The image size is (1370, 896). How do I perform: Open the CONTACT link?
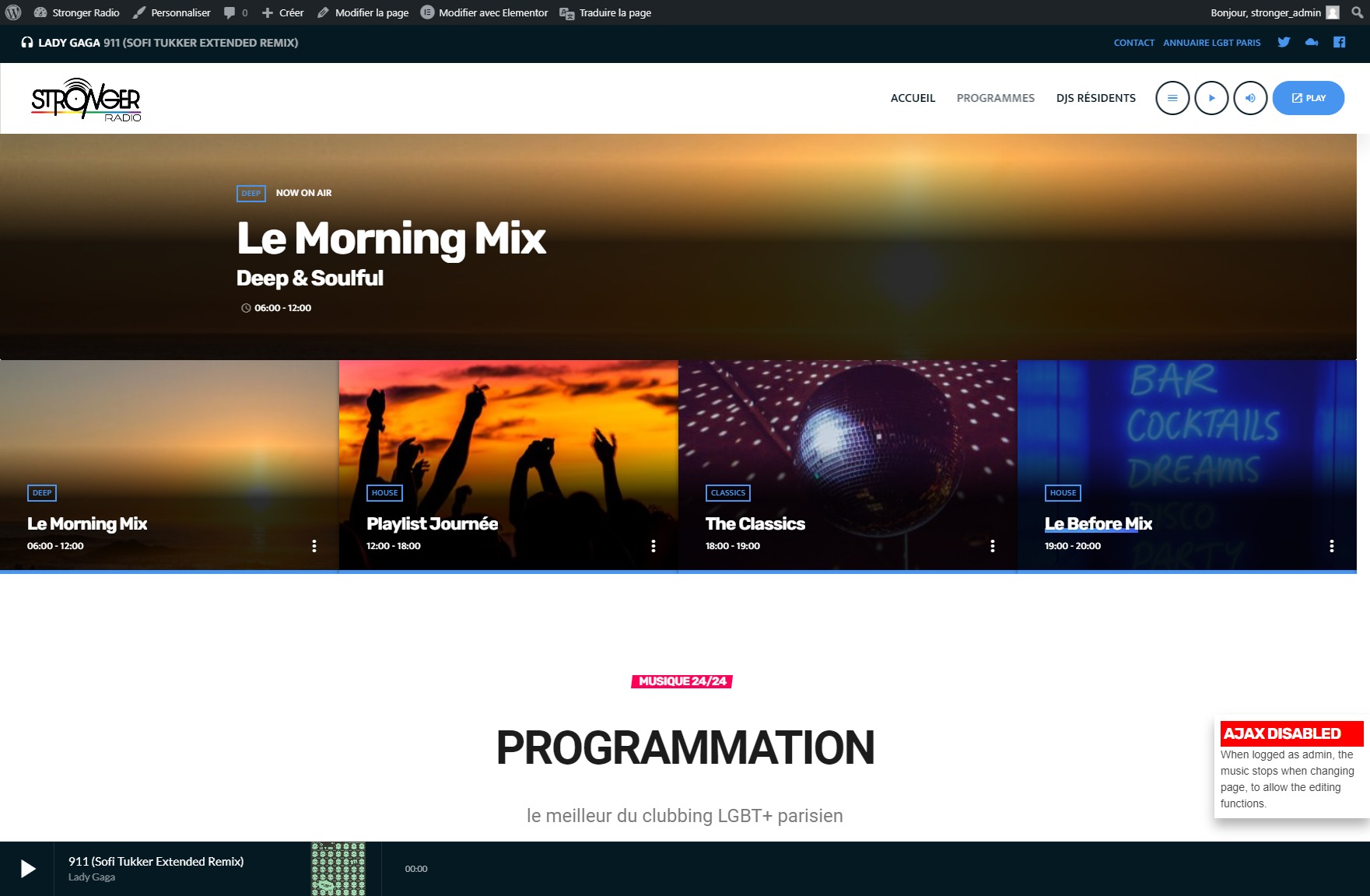[x=1133, y=43]
